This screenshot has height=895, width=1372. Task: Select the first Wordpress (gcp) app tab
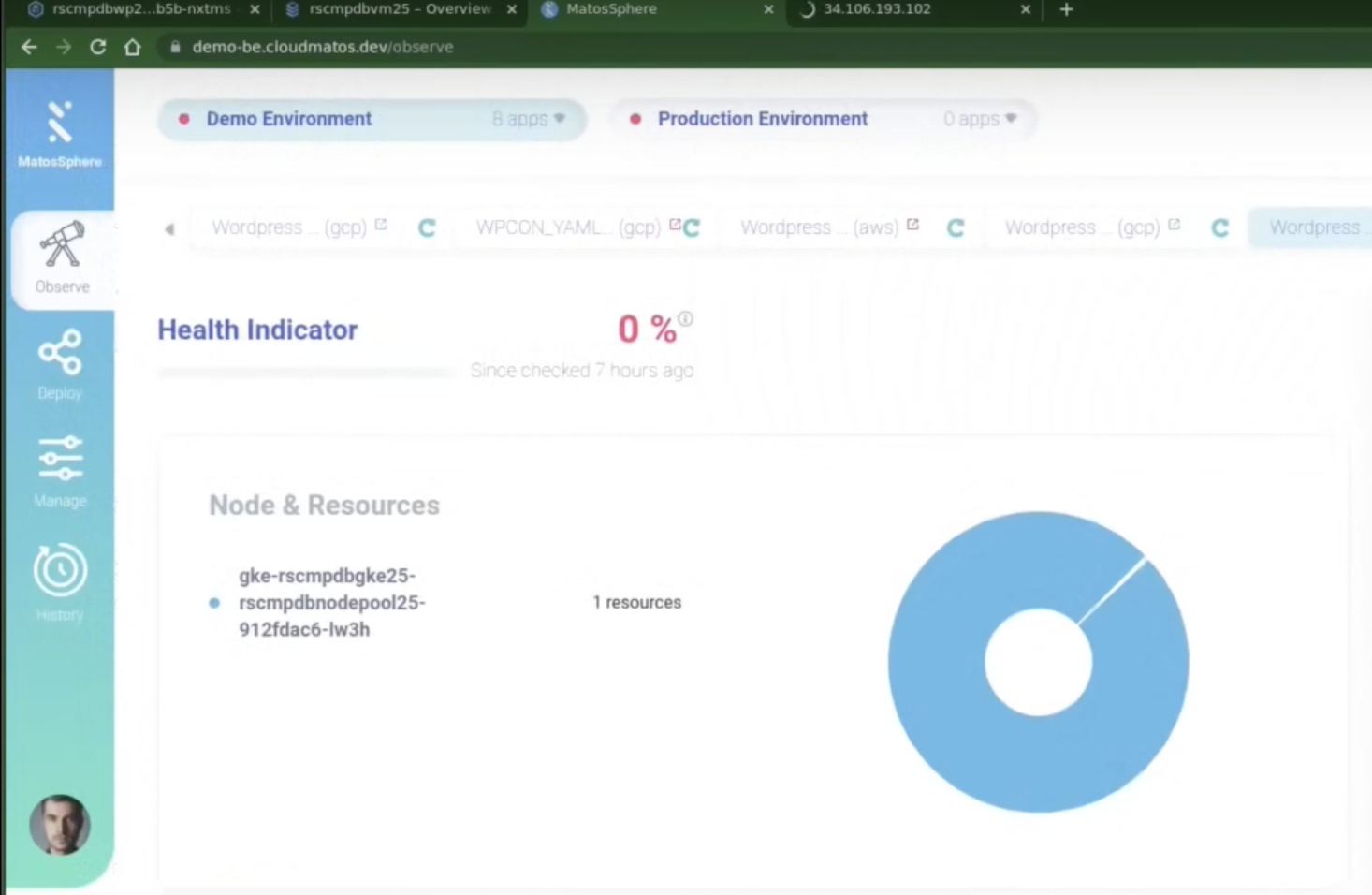288,227
